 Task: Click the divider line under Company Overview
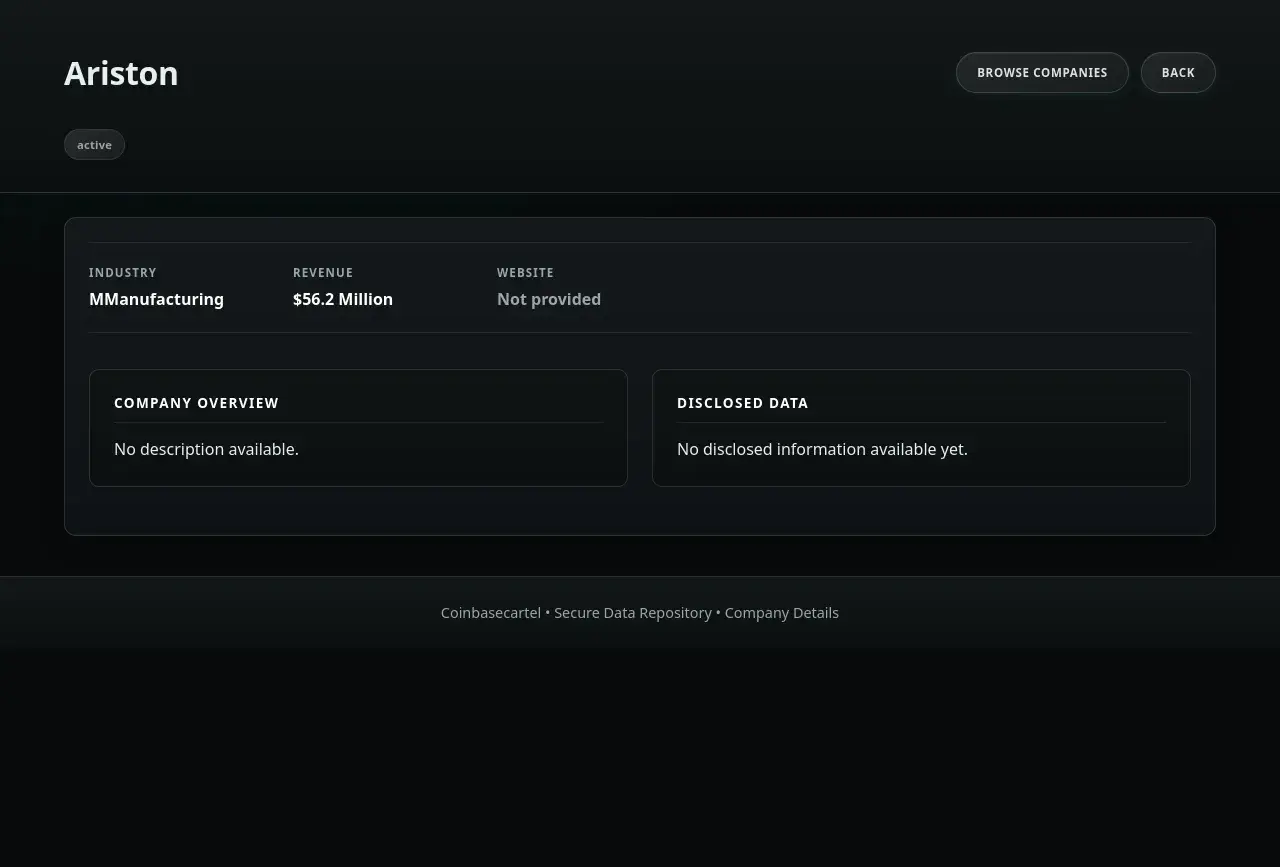point(358,423)
